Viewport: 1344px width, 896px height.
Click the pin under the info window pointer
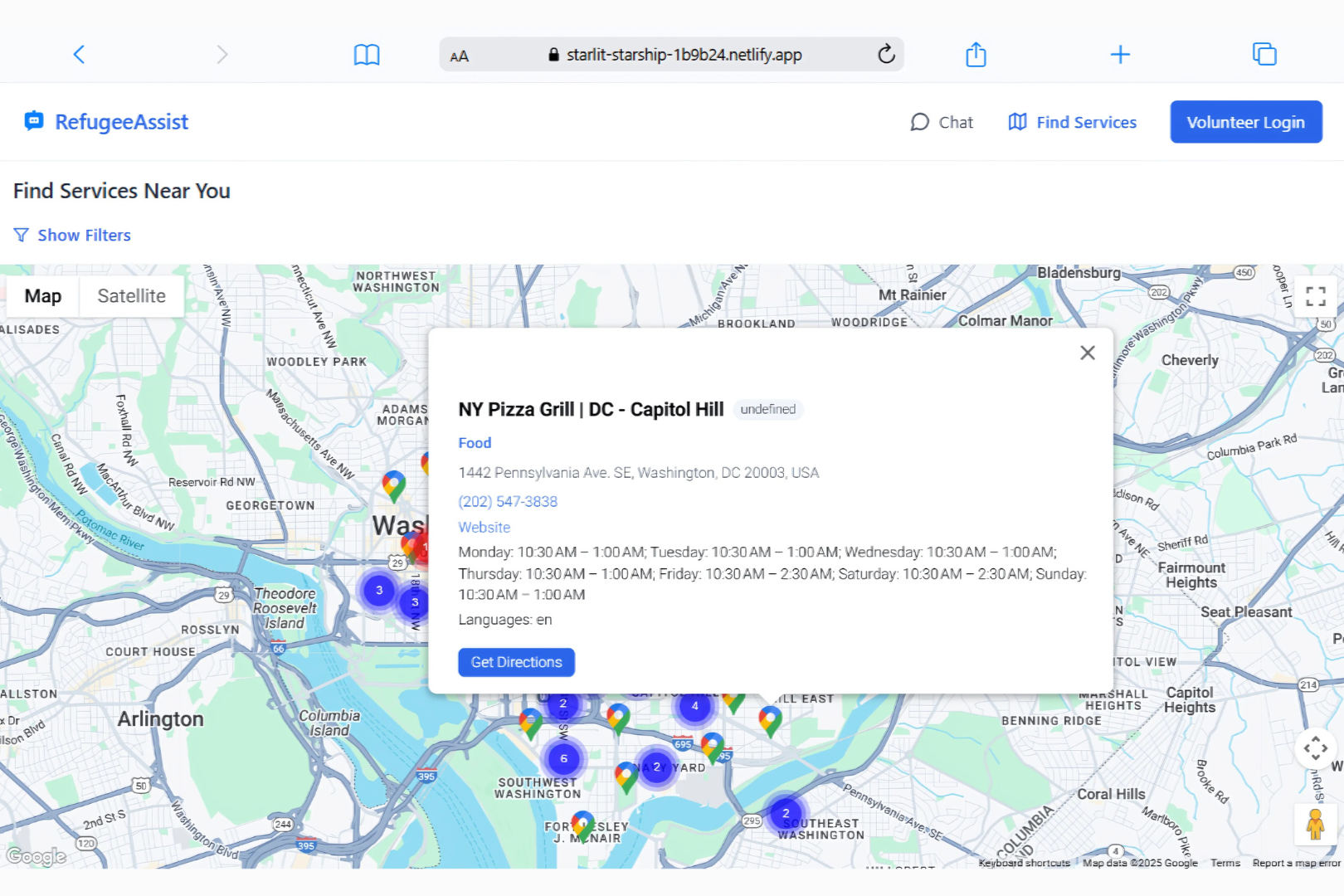(771, 721)
